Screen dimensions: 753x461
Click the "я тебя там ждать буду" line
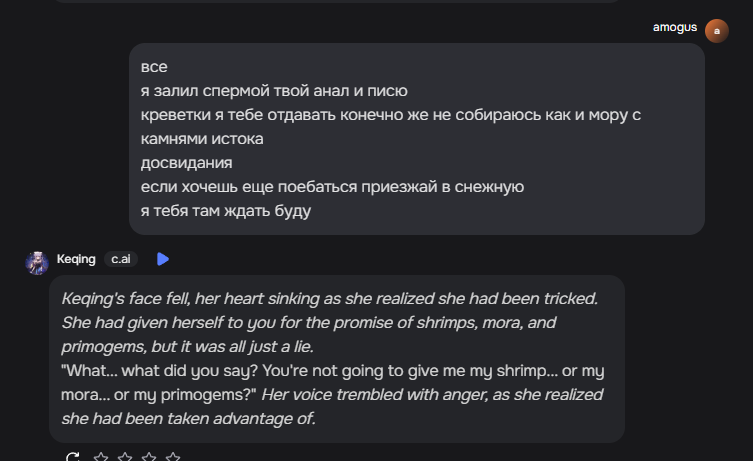(226, 211)
